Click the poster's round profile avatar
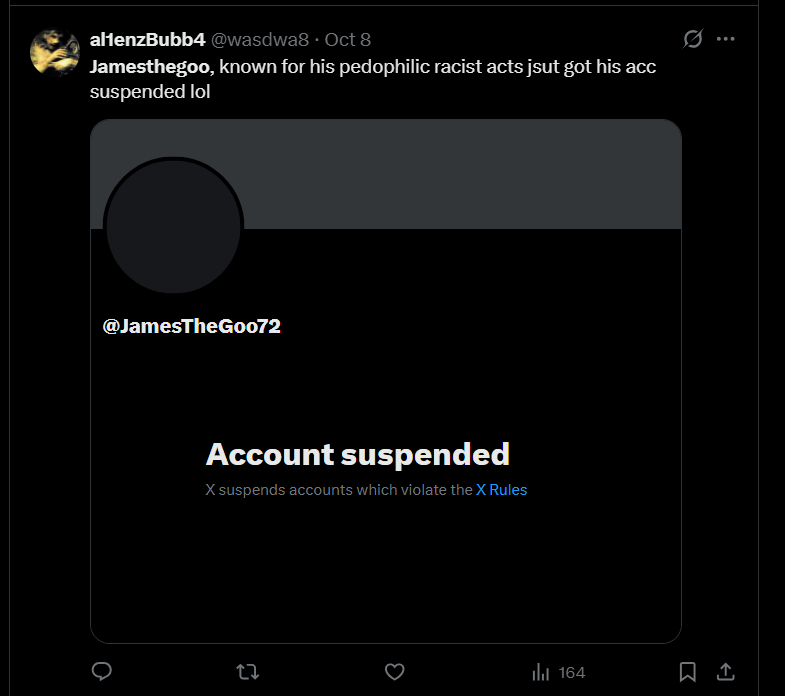The image size is (785, 696). point(55,51)
